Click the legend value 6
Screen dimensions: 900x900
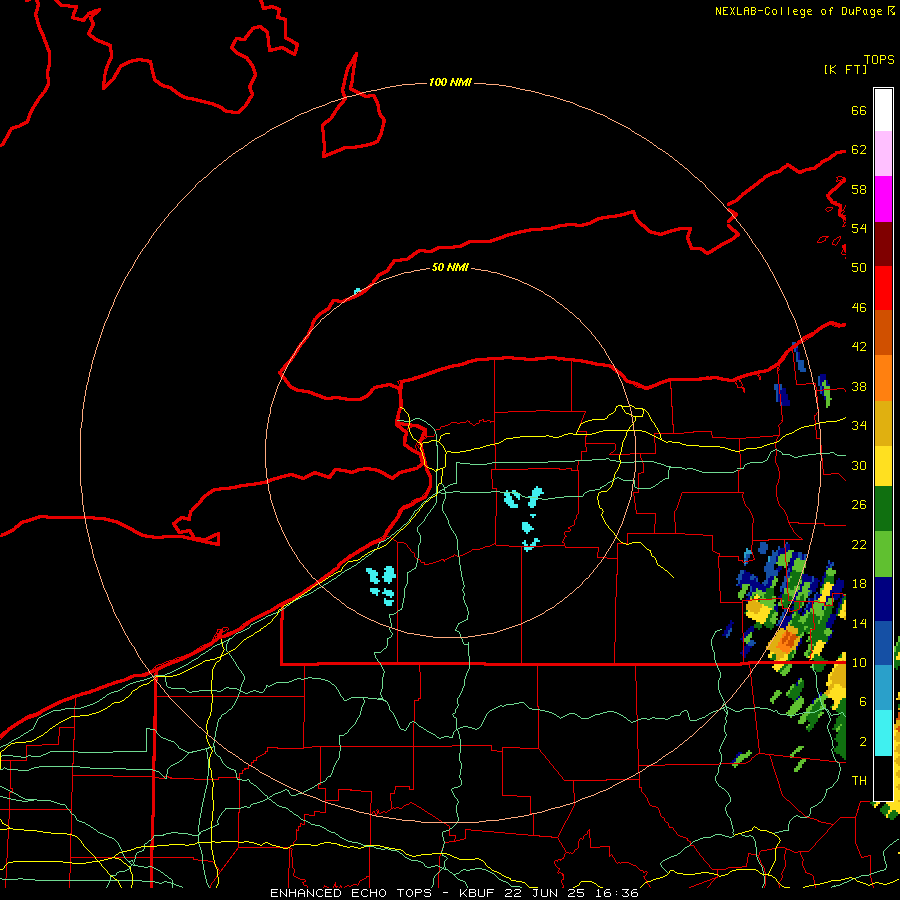862,702
